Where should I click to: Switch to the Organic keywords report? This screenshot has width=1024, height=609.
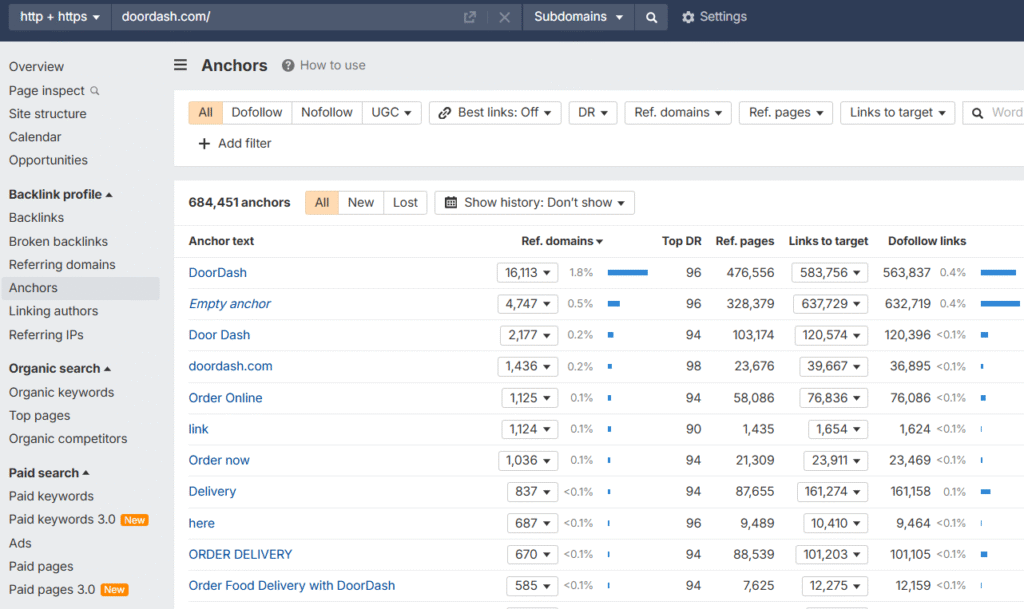point(61,392)
